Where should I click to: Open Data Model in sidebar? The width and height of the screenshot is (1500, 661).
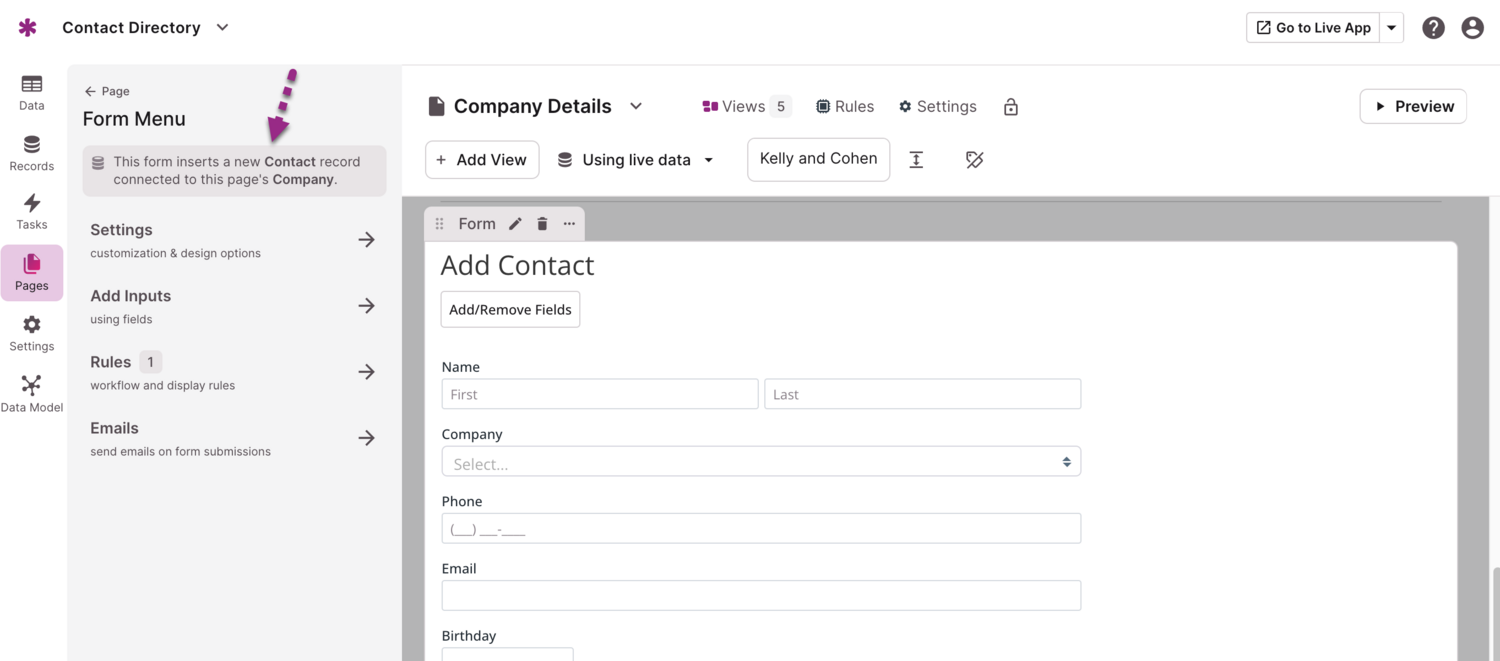pyautogui.click(x=32, y=394)
